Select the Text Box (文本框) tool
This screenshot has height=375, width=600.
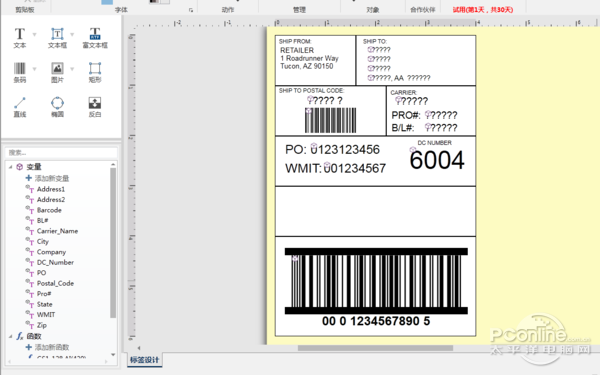tap(57, 38)
